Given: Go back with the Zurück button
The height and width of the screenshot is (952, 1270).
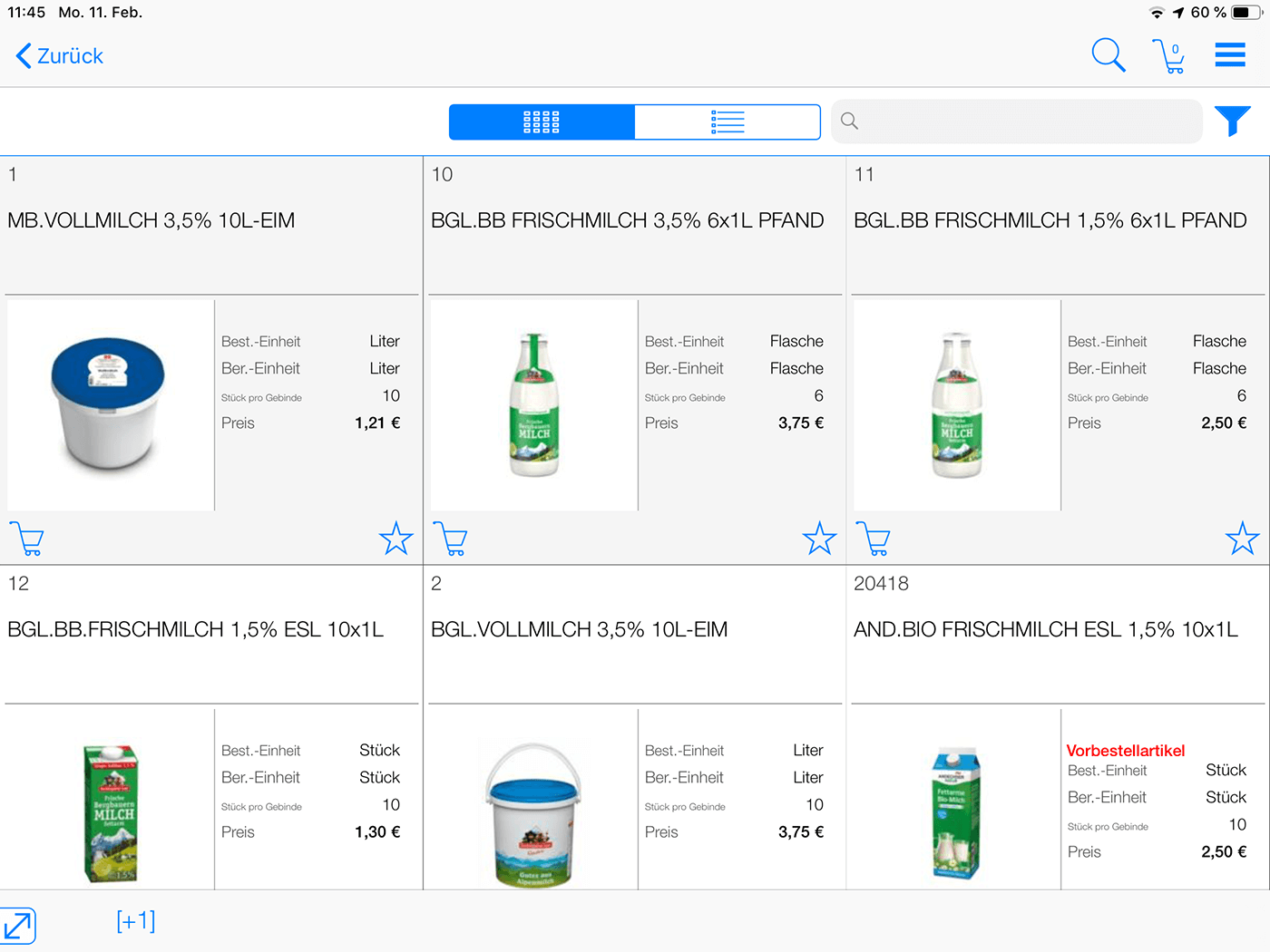Looking at the screenshot, I should pos(60,56).
